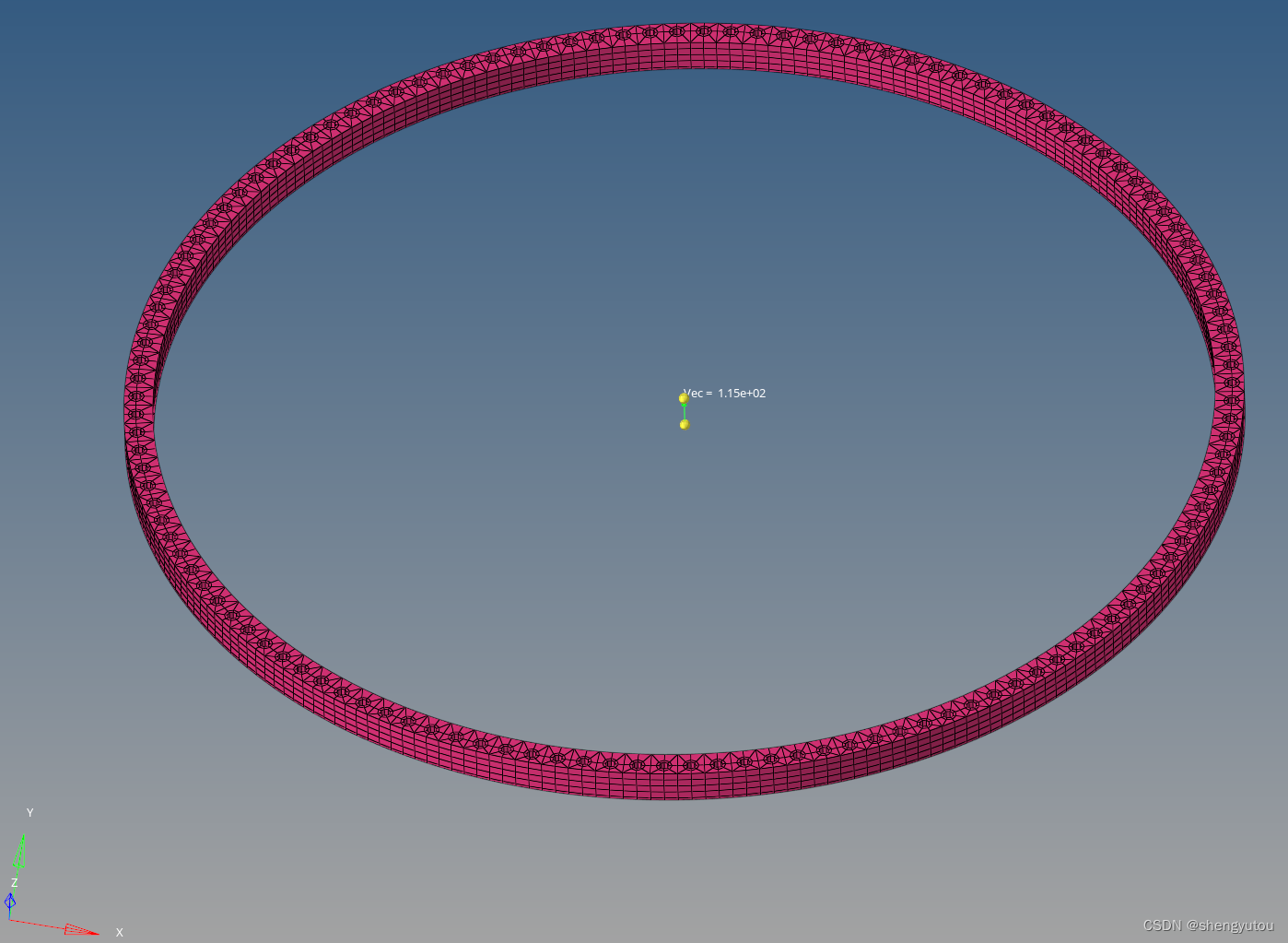Click the X label of the triad
The width and height of the screenshot is (1288, 943).
coord(119,933)
